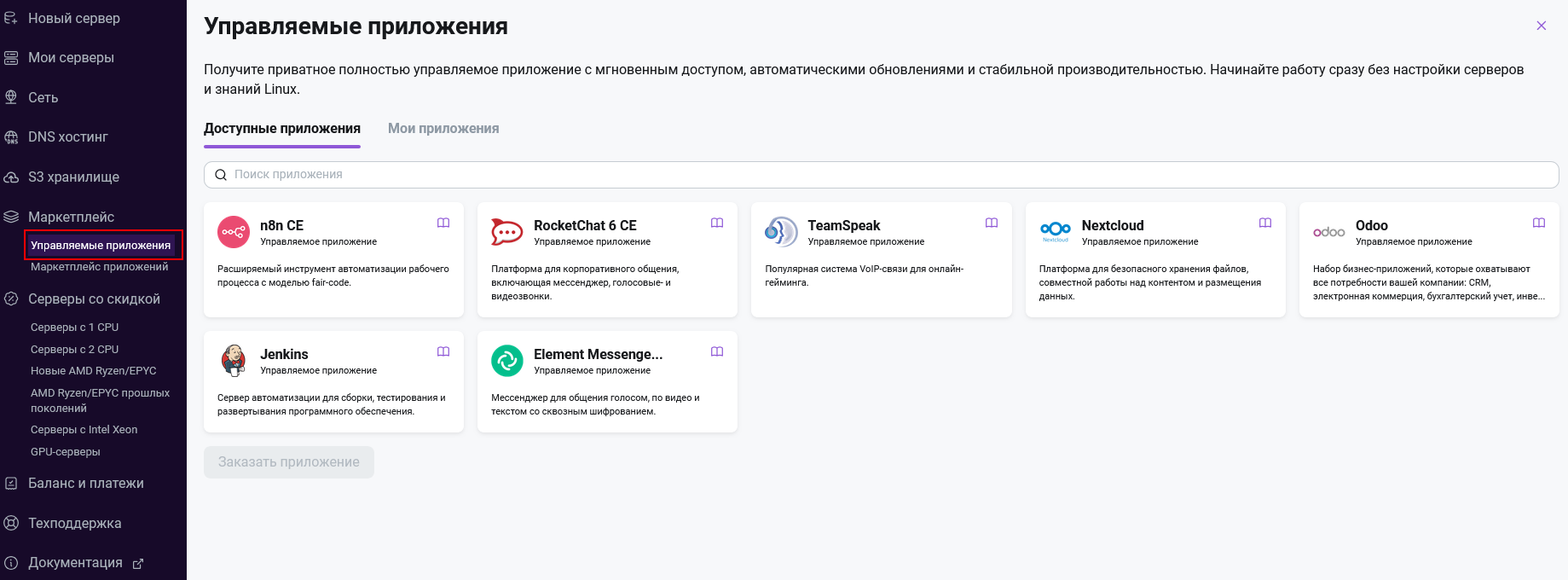This screenshot has height=580, width=1568.
Task: Go to Серверы с 1 CPU
Action: (74, 328)
